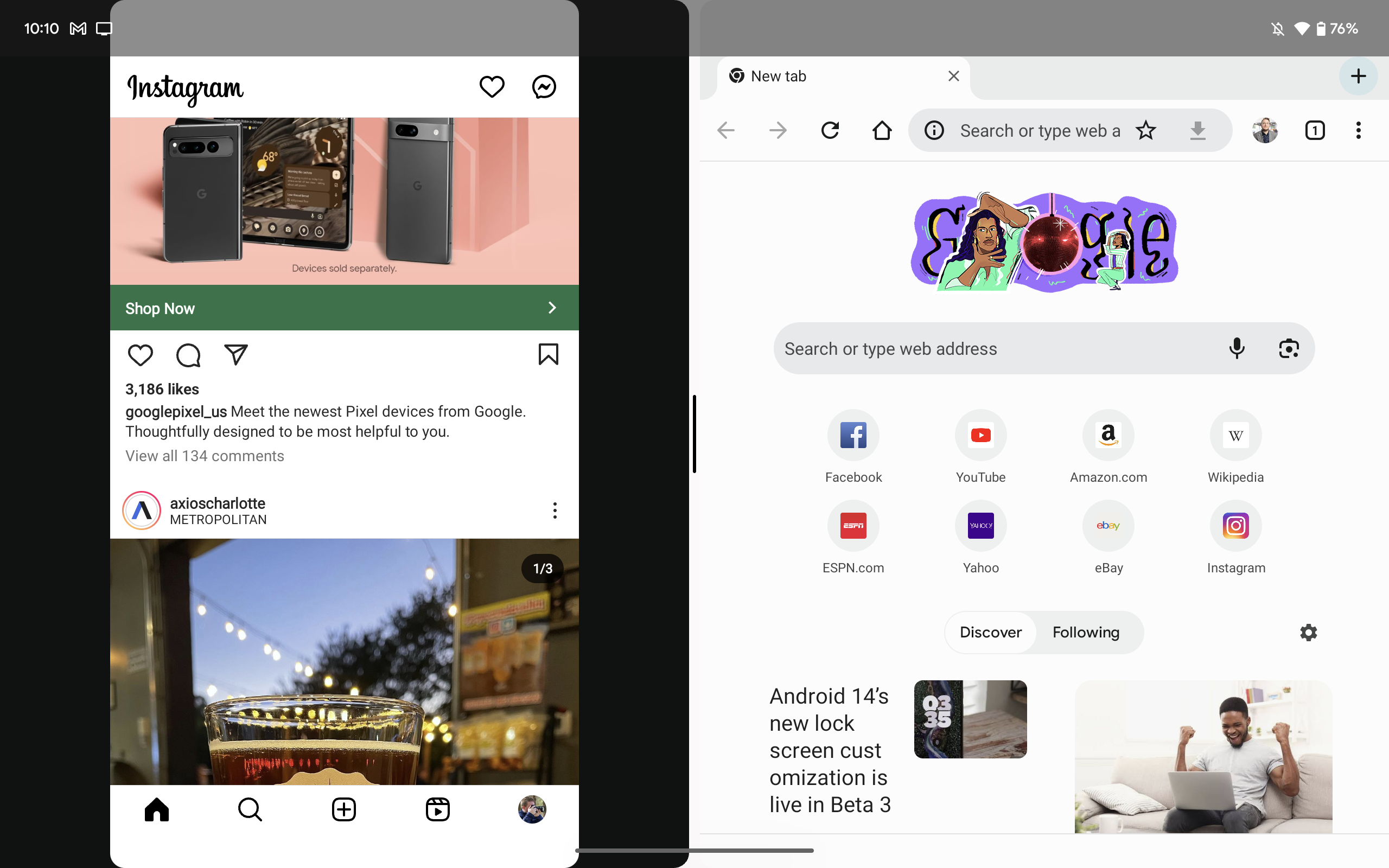
Task: Expand Chrome tab overview with plus button
Action: click(1357, 76)
